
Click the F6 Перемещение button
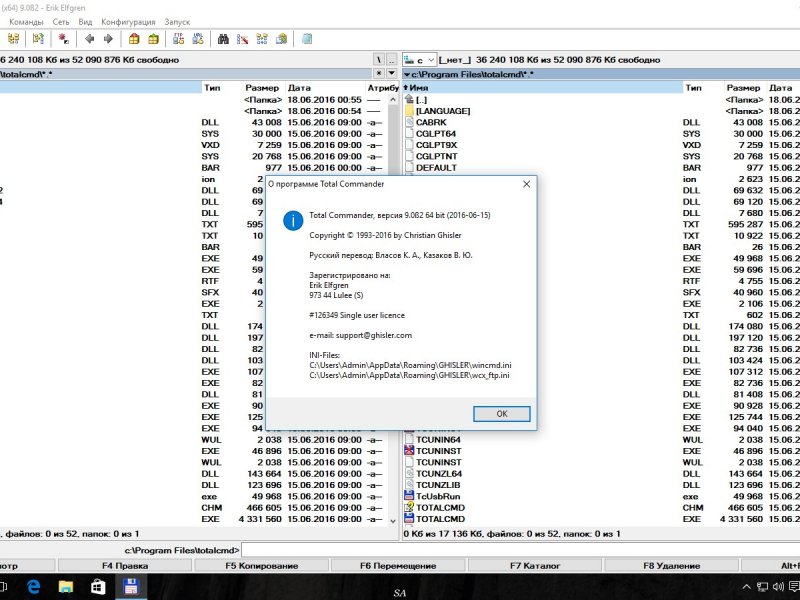398,565
